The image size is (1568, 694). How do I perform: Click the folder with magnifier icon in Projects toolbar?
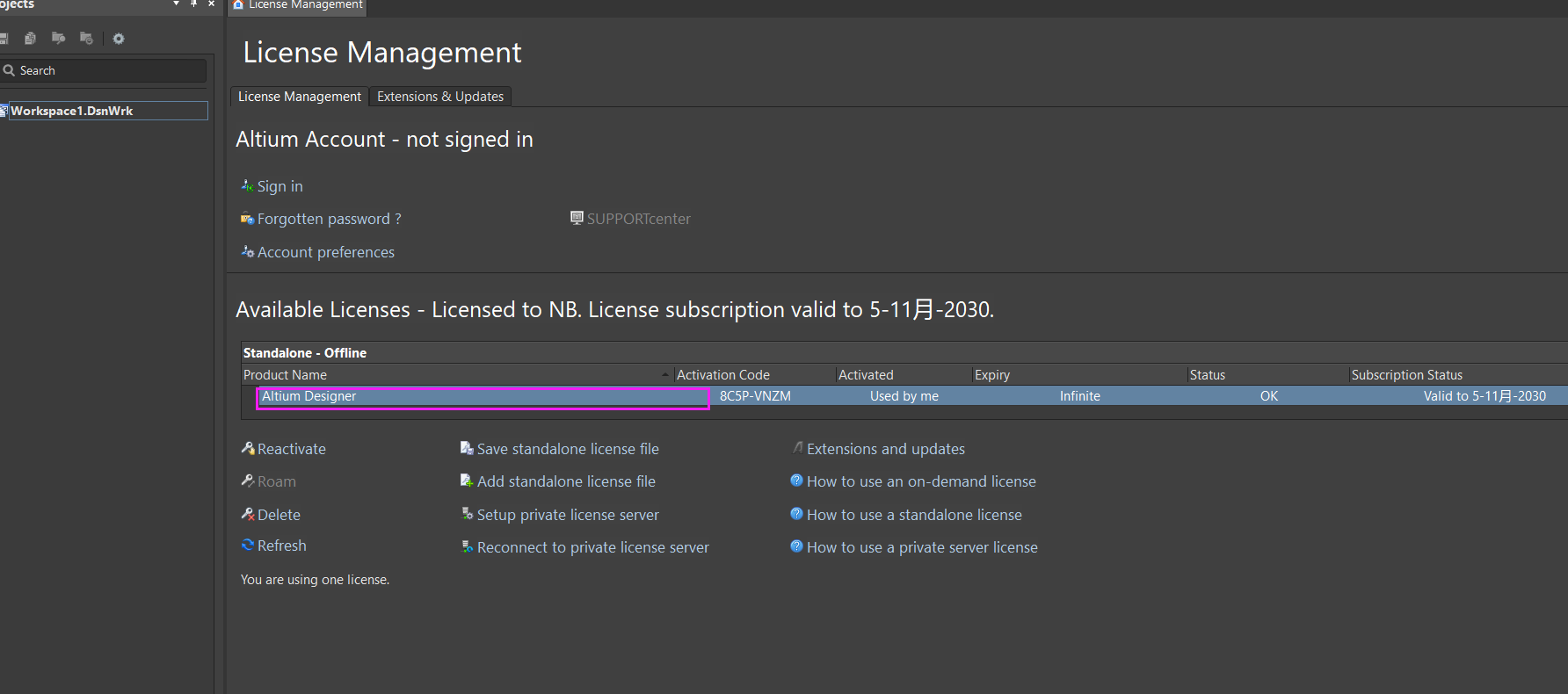(59, 39)
